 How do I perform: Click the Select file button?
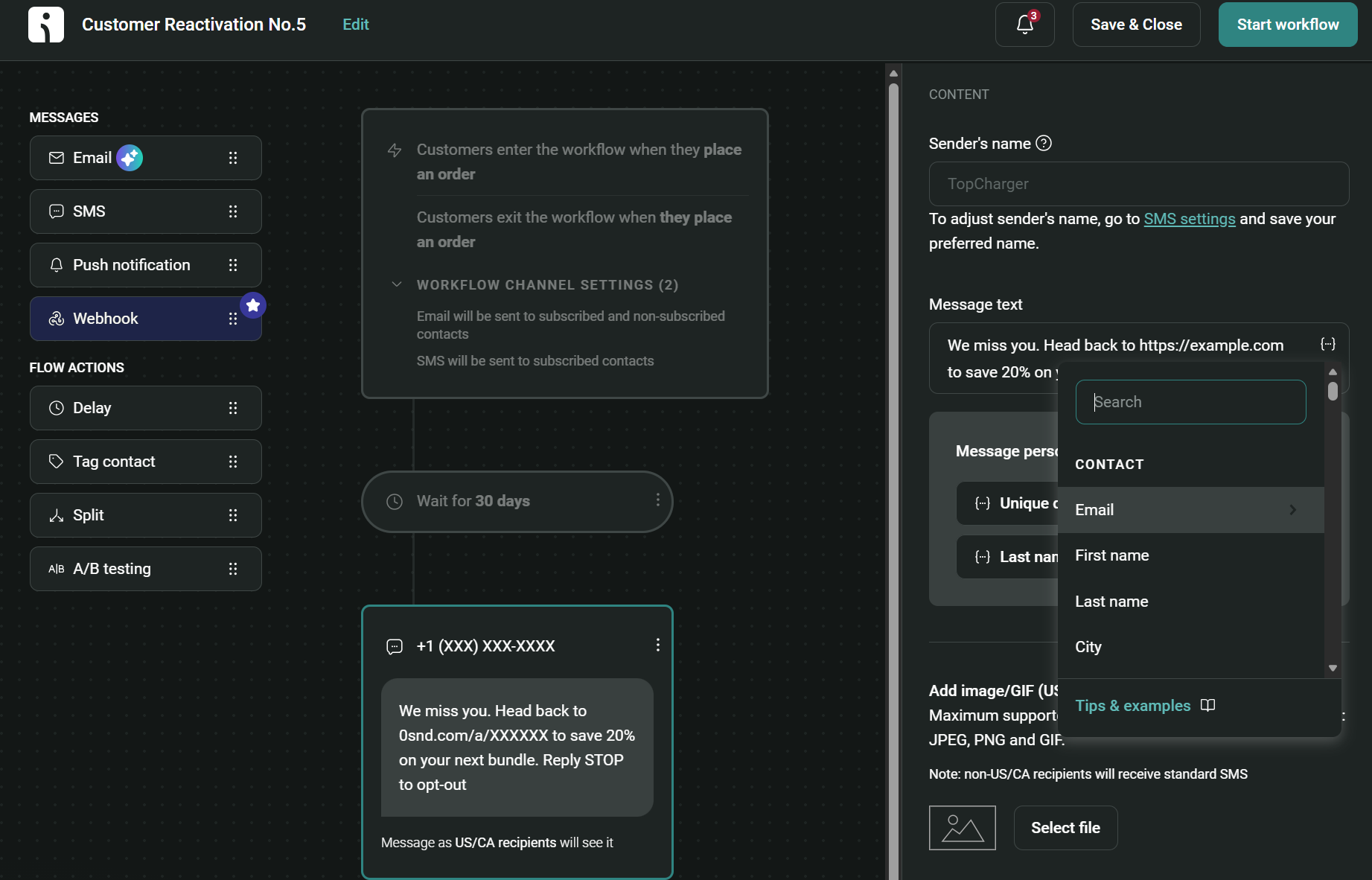[x=1065, y=828]
